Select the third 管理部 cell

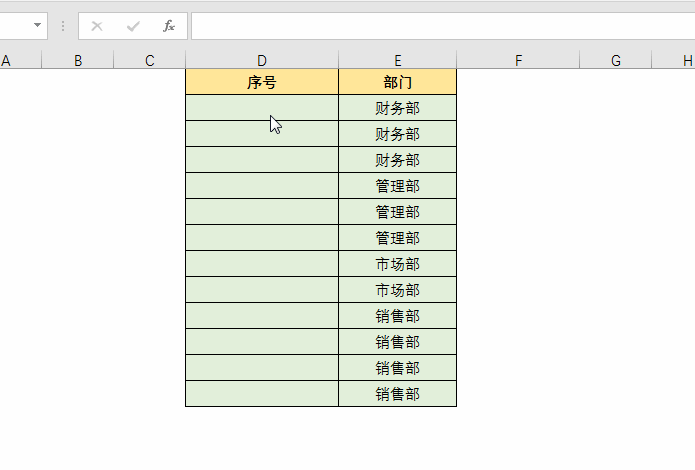coord(398,238)
